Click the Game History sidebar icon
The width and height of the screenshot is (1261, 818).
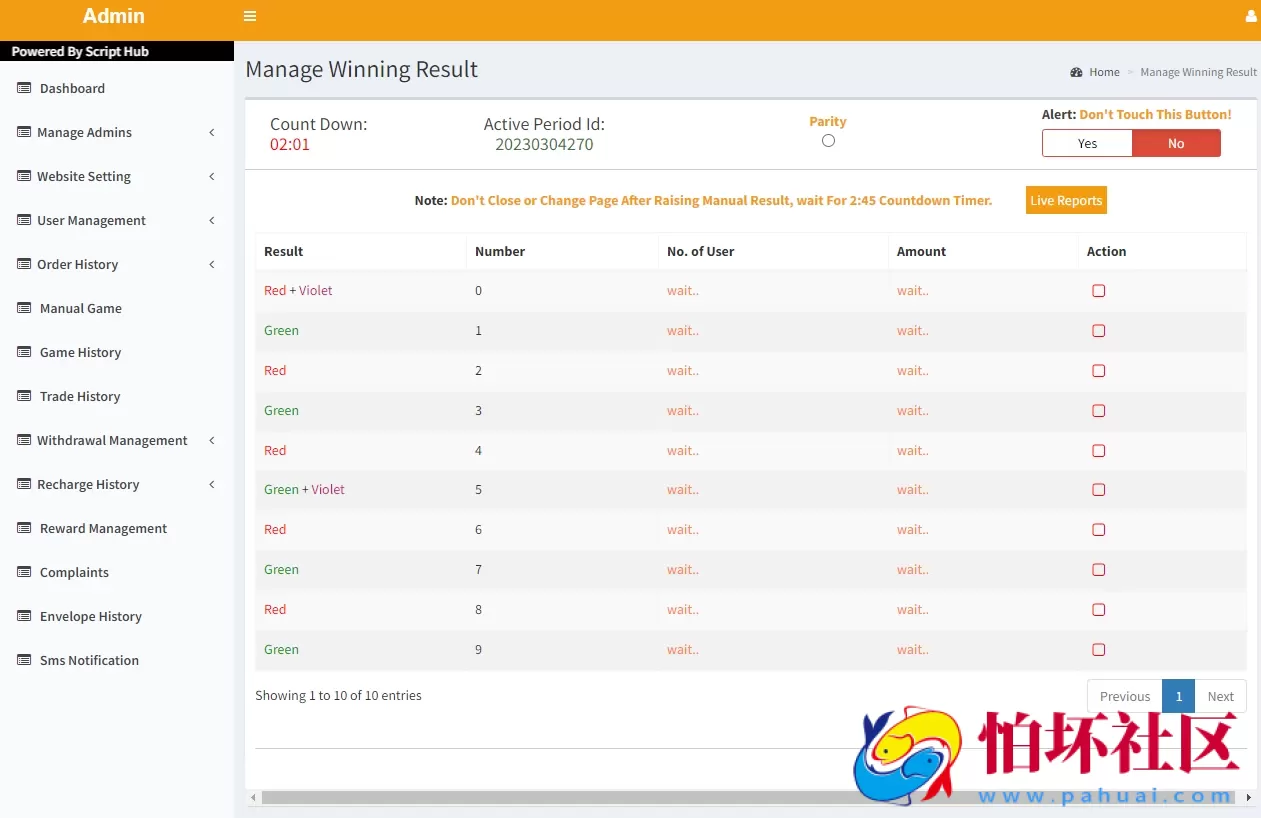(x=24, y=352)
